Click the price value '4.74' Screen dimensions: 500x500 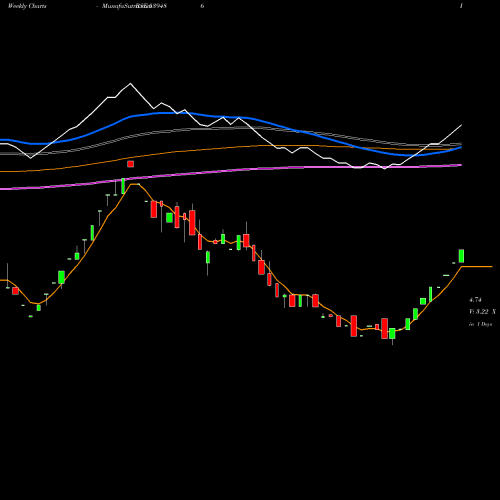tap(475, 300)
